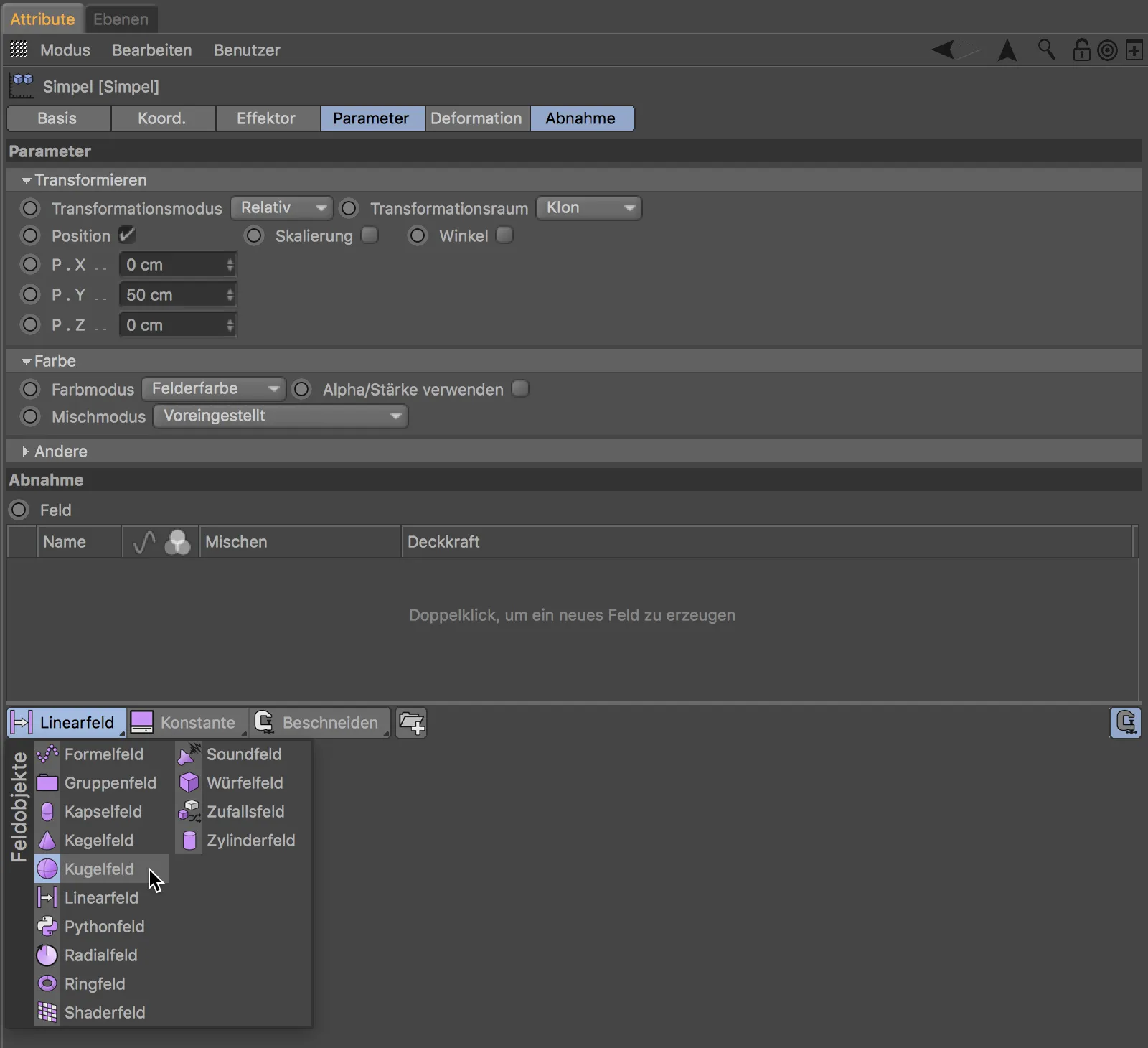
Task: Toggle the Transformationsmodus keyframe circle
Action: [30, 208]
